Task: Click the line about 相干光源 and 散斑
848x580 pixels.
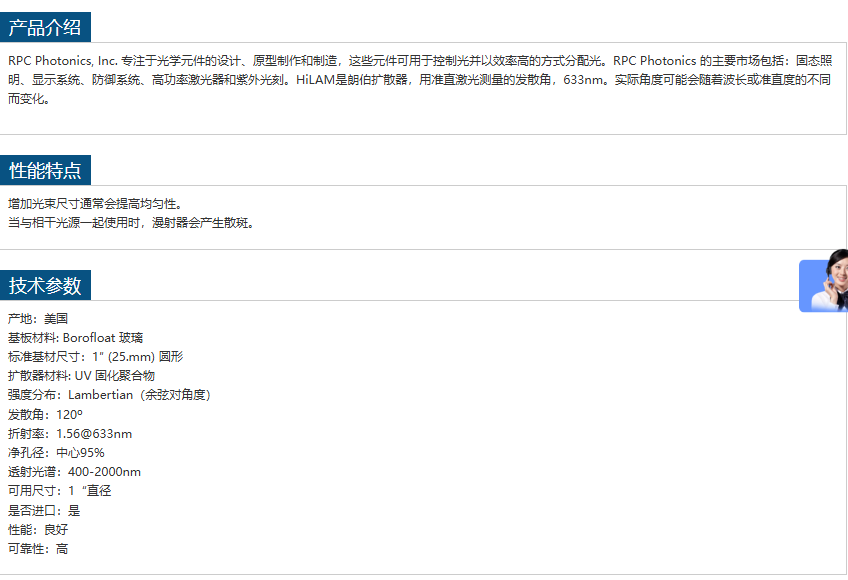Action: click(131, 223)
